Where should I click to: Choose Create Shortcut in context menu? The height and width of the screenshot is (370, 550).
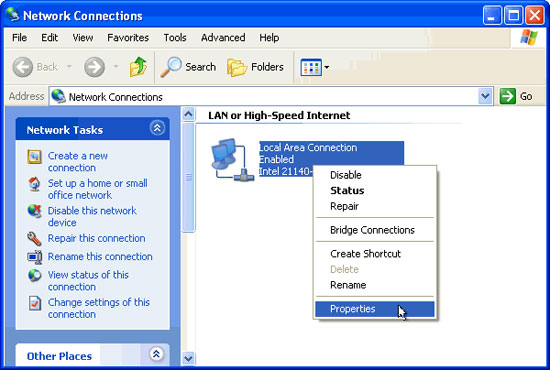pyautogui.click(x=375, y=254)
